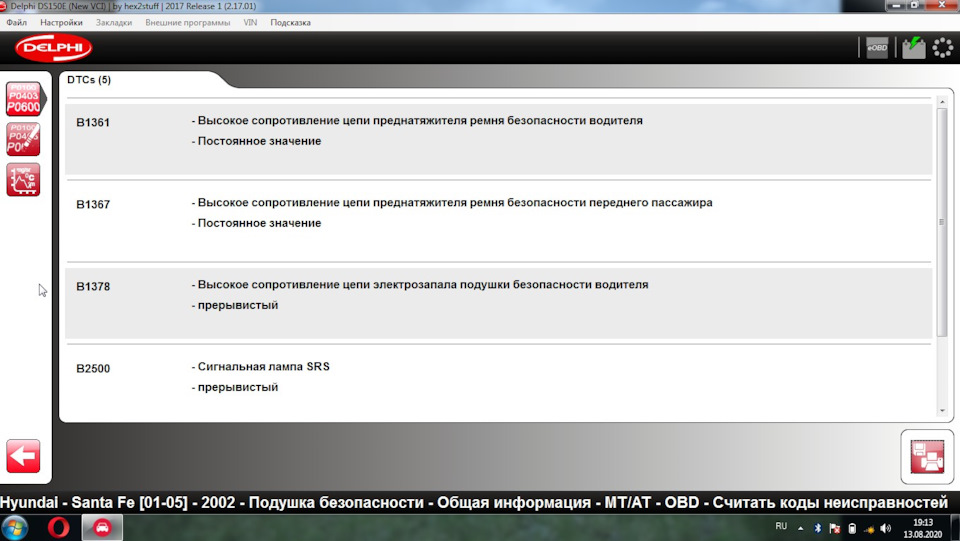This screenshot has height=541, width=960.
Task: Click the Show desktop button
Action: pyautogui.click(x=955, y=528)
